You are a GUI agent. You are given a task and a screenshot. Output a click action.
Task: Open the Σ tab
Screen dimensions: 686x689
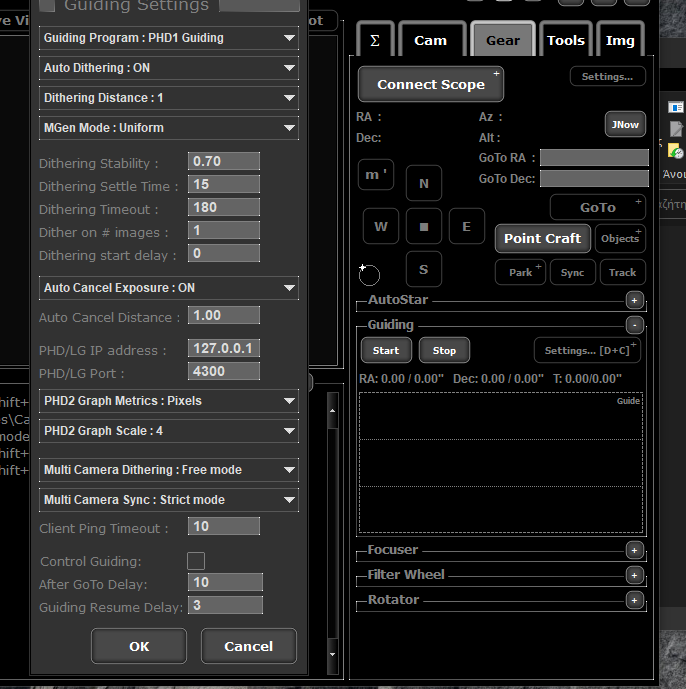[x=375, y=41]
